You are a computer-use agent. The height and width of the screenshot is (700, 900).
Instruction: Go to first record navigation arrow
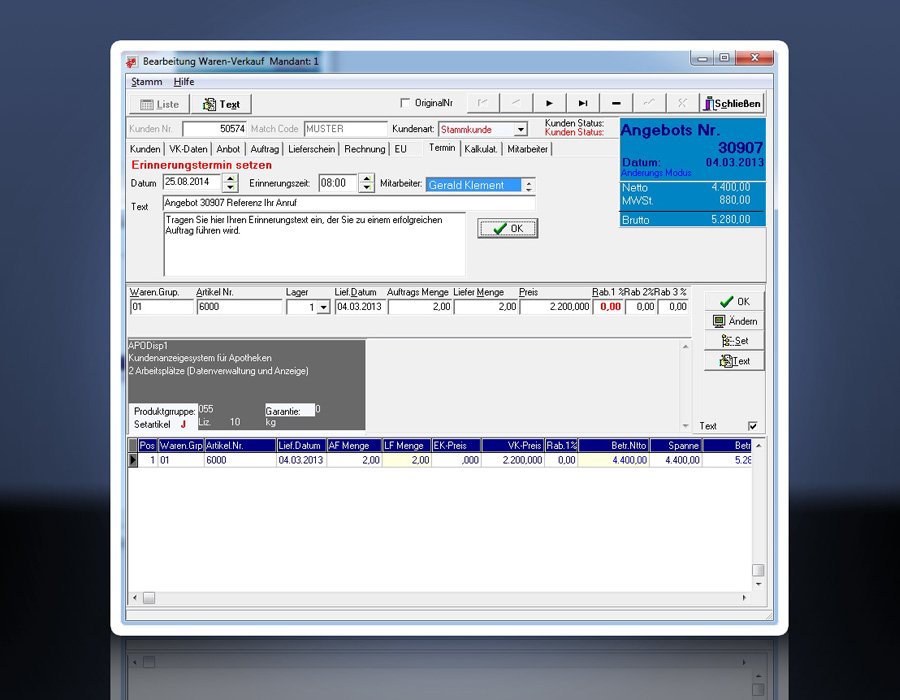click(482, 103)
